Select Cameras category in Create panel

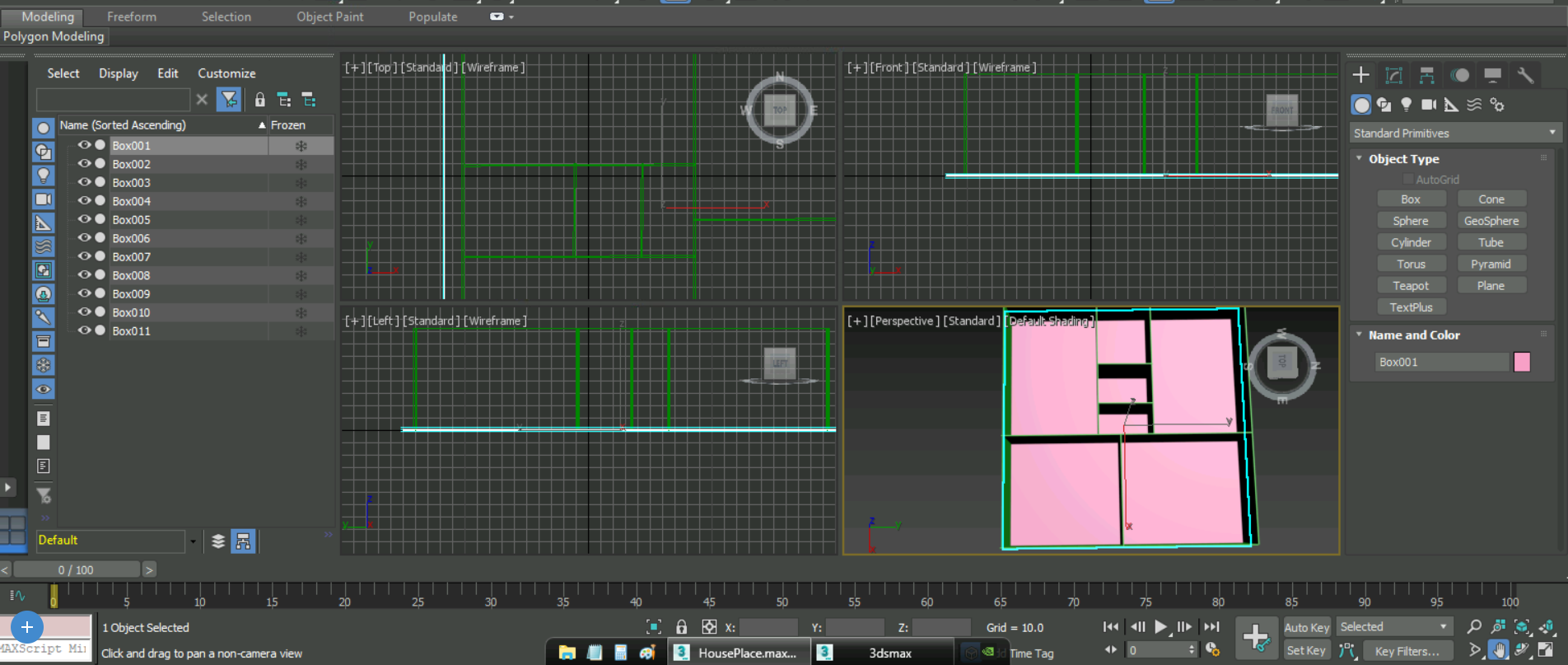(x=1429, y=105)
